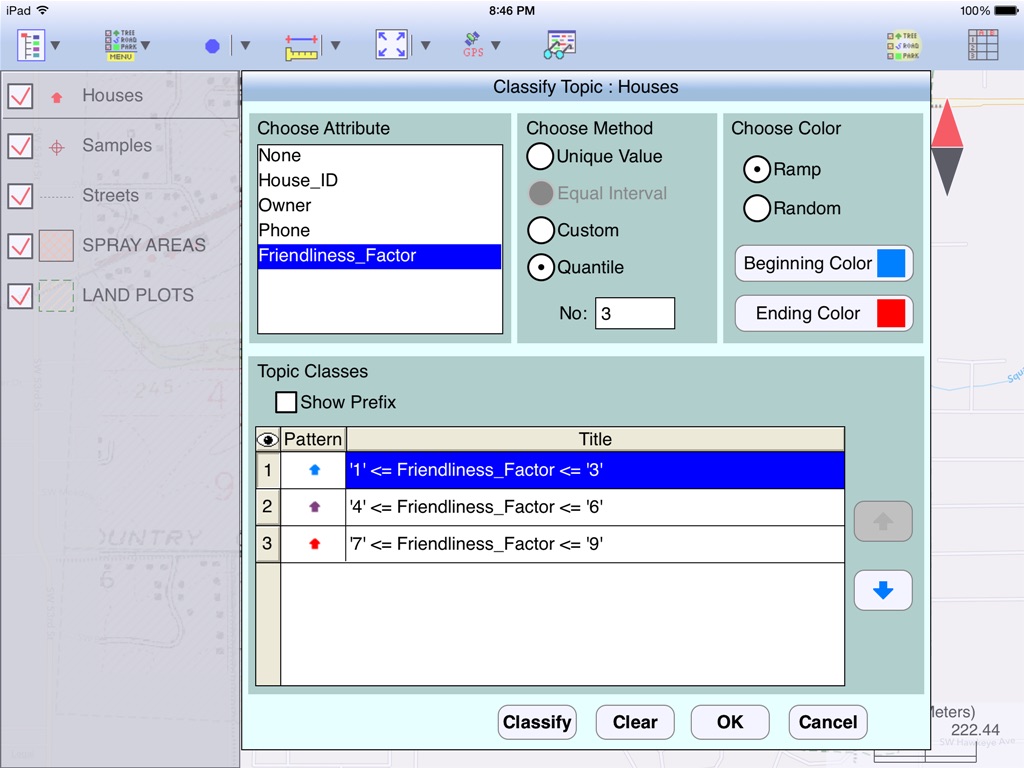This screenshot has width=1024, height=768.
Task: Expand dropdown arrow beside blue point tool
Action: coord(246,46)
